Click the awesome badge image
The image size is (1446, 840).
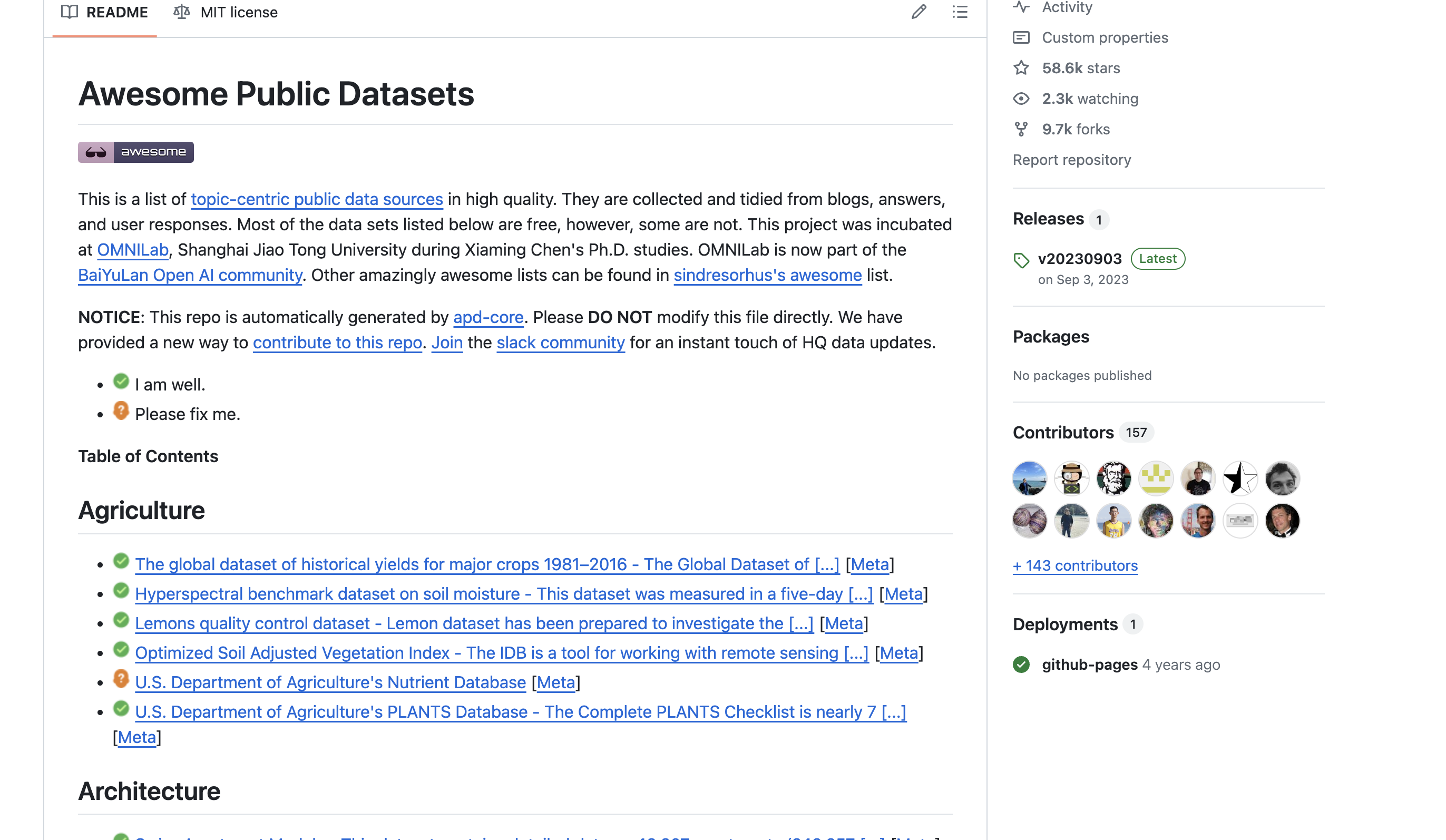pos(136,152)
